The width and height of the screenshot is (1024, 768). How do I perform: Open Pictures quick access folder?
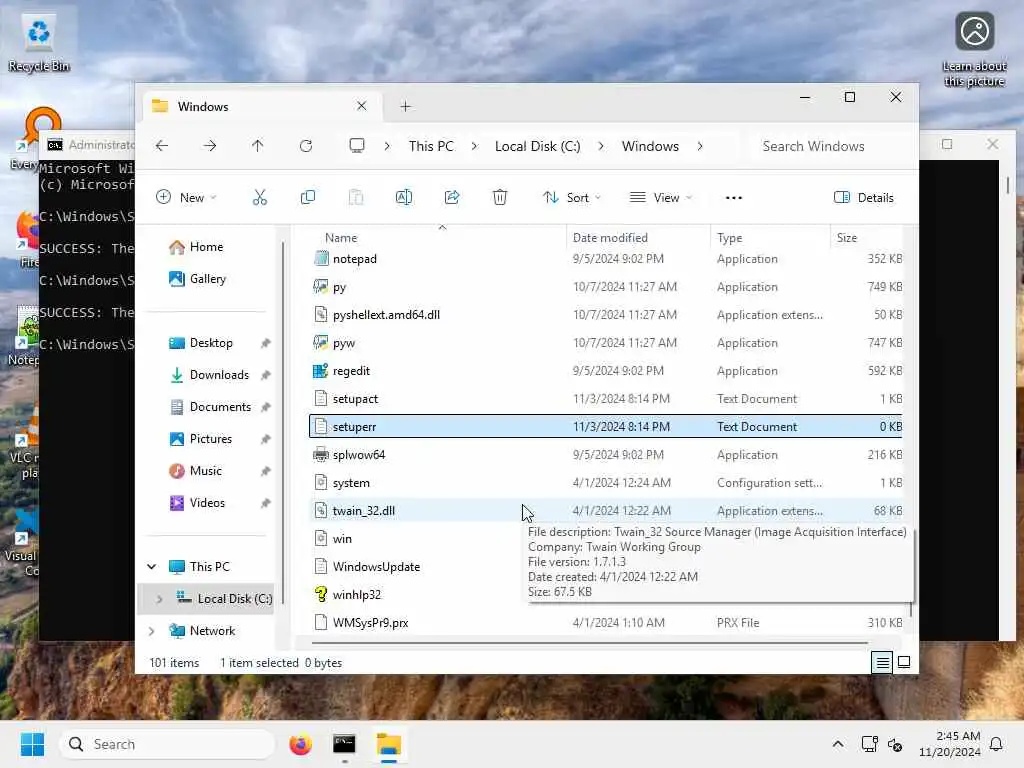pyautogui.click(x=210, y=439)
